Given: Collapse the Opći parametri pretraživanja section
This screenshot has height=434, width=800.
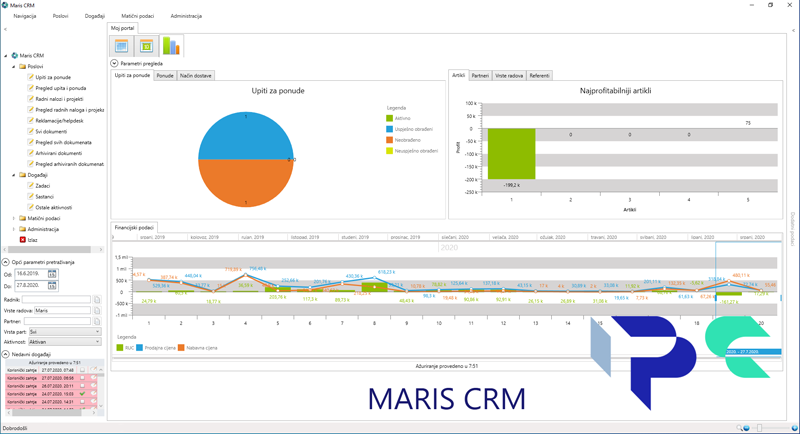Looking at the screenshot, I should pyautogui.click(x=6, y=262).
